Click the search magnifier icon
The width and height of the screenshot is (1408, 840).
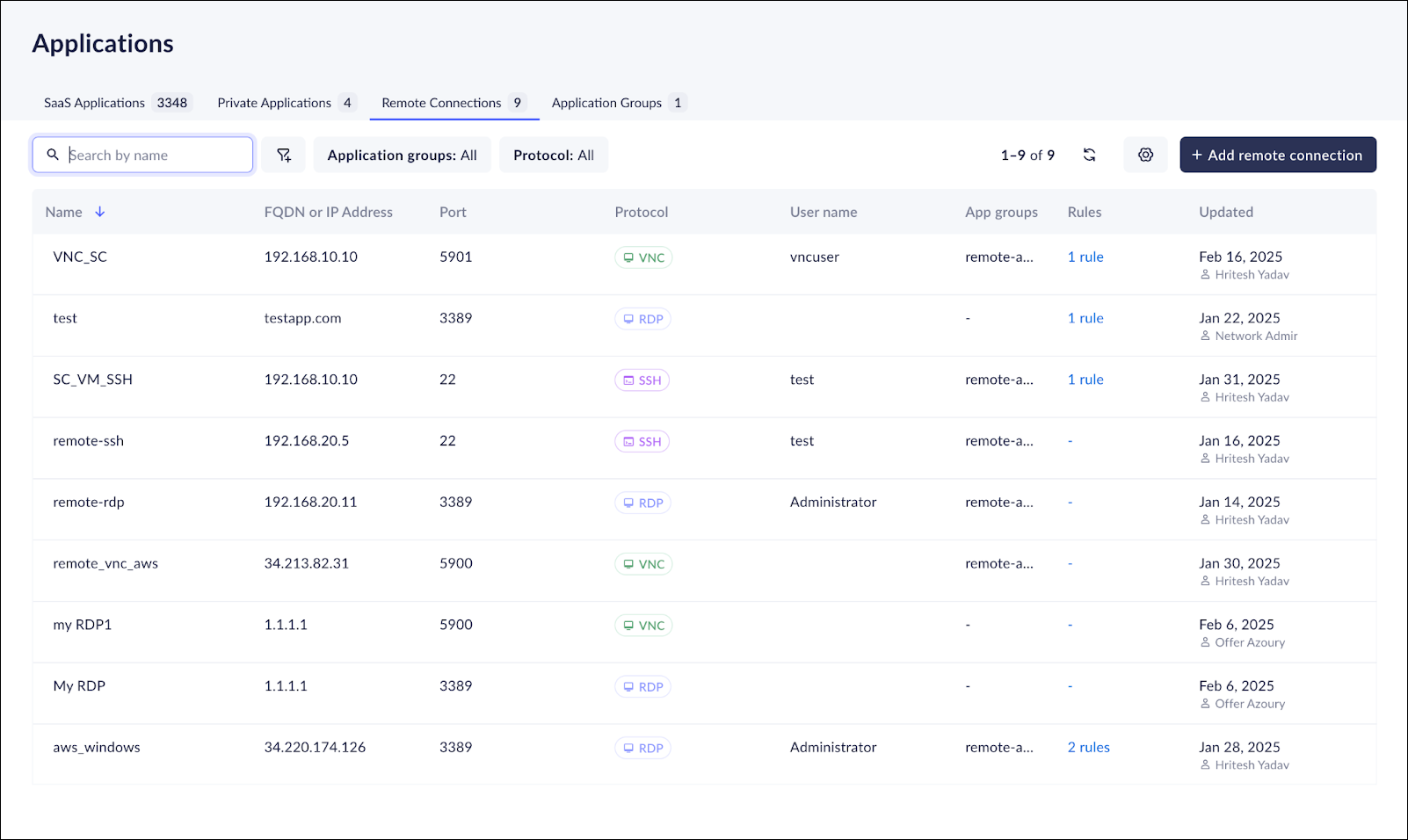(x=53, y=155)
